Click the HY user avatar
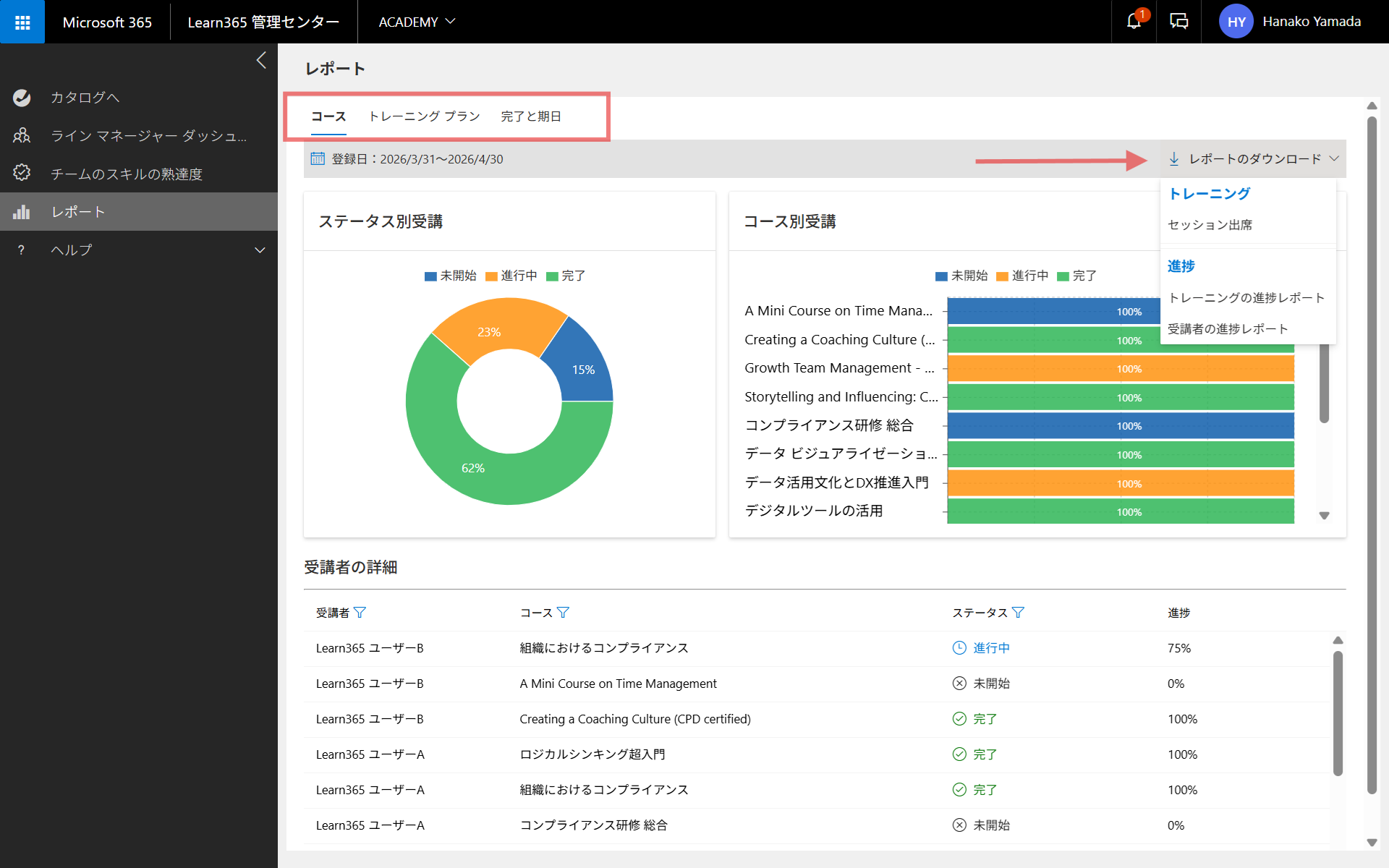 [1236, 22]
